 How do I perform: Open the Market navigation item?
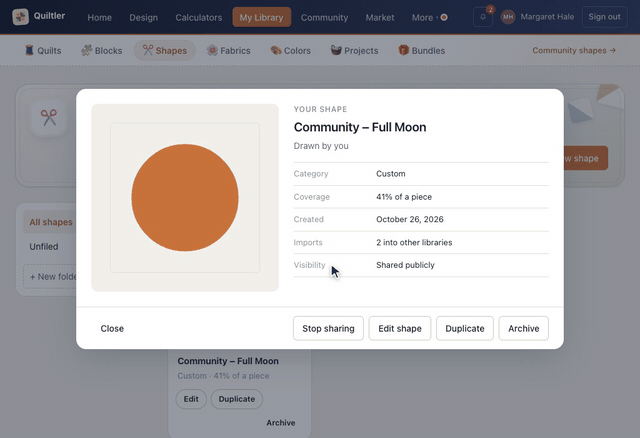380,18
